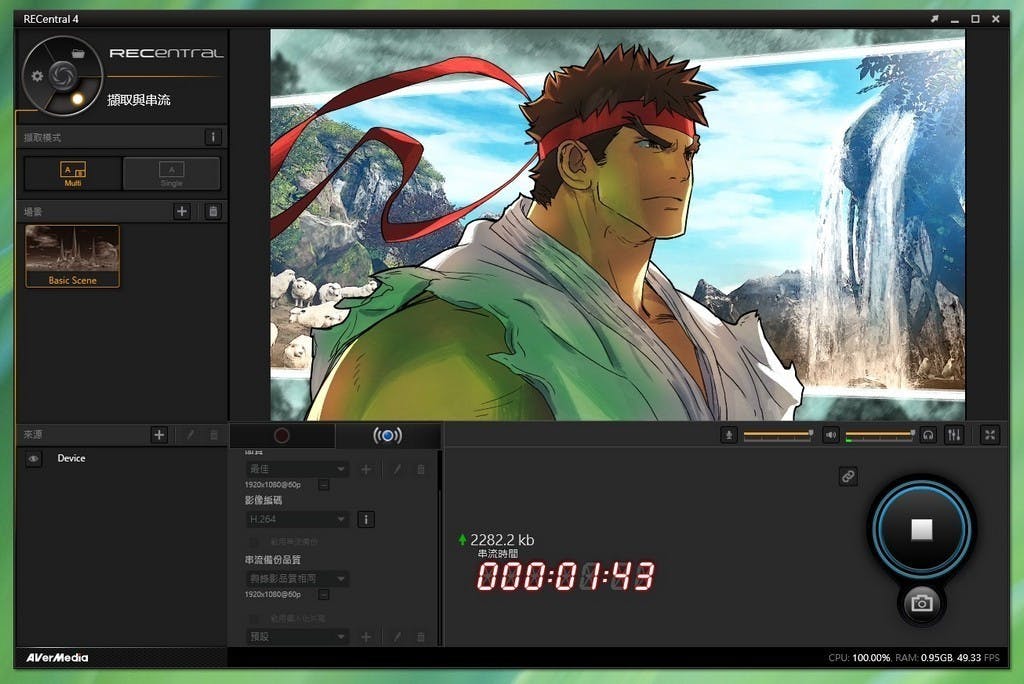
Task: Click the microphone icon
Action: pos(730,435)
